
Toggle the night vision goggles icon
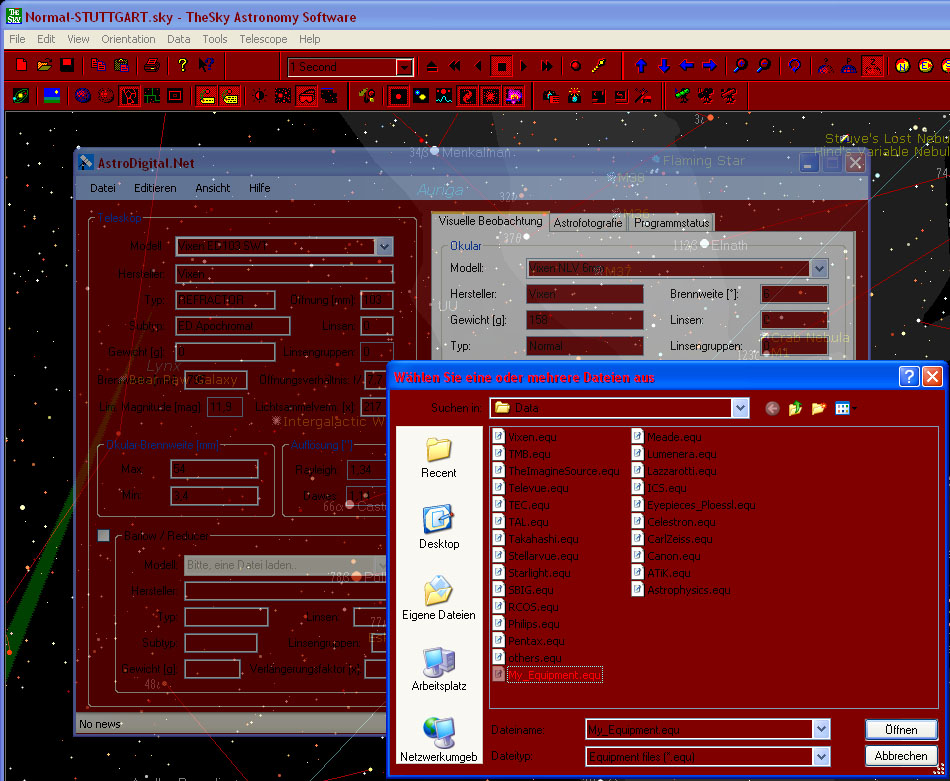click(307, 96)
